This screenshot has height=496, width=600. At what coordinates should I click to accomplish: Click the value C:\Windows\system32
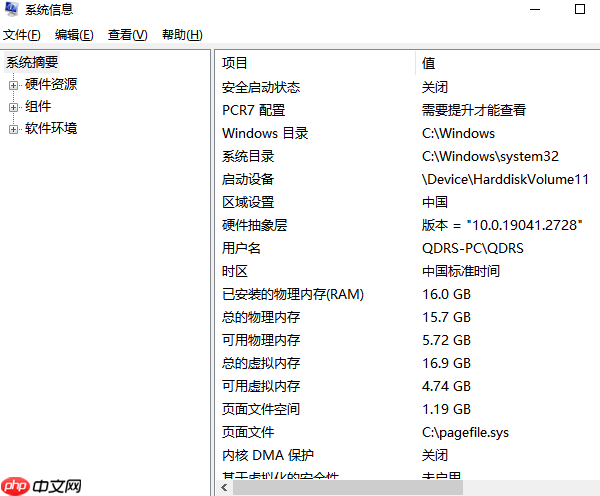click(x=490, y=156)
